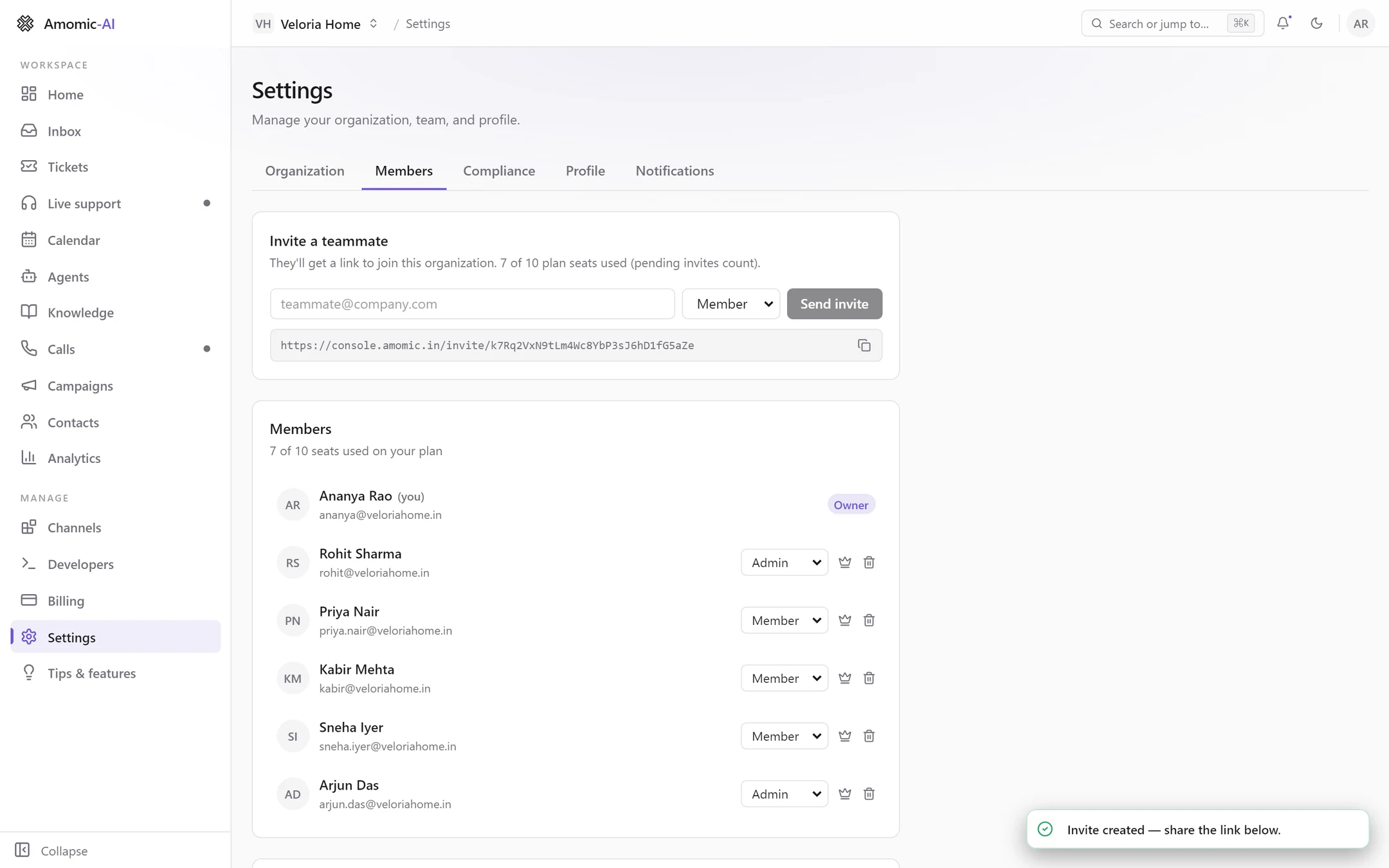Viewport: 1389px width, 868px height.
Task: Open Developers in sidebar
Action: pos(116,564)
